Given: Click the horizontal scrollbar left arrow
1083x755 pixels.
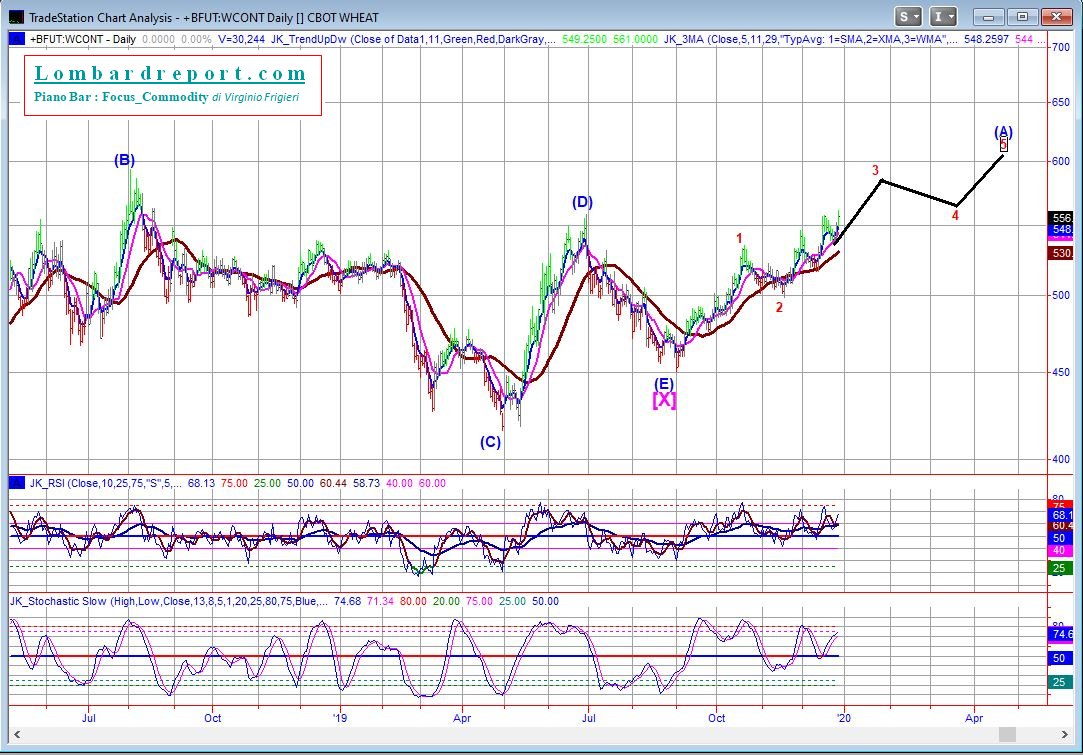Looking at the screenshot, I should click(x=17, y=734).
